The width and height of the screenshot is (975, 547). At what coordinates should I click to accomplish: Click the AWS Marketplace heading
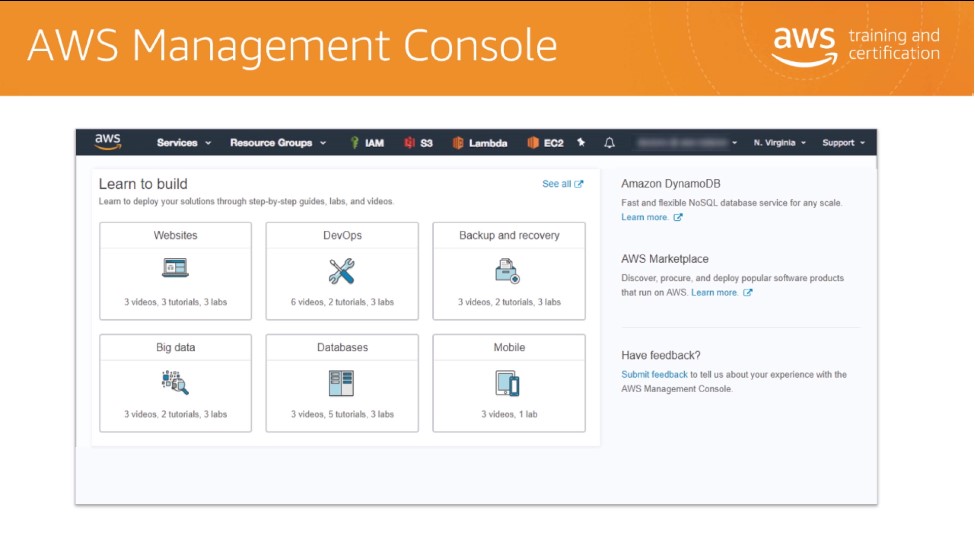point(665,259)
